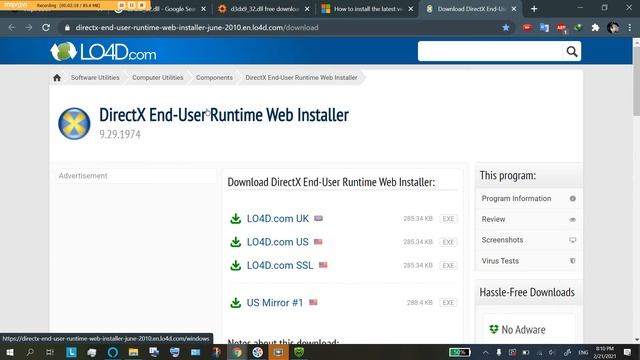Open the notification center icon
Image resolution: width=640 pixels, height=360 pixels.
click(628, 352)
